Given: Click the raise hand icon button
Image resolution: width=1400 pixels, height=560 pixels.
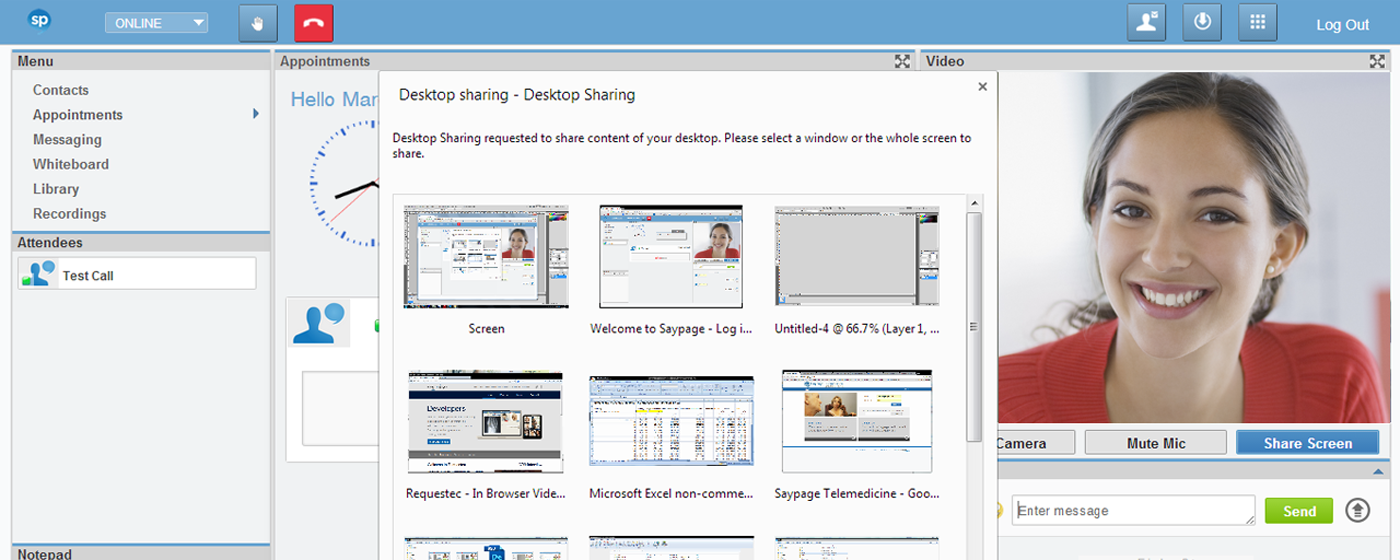Looking at the screenshot, I should pyautogui.click(x=258, y=23).
